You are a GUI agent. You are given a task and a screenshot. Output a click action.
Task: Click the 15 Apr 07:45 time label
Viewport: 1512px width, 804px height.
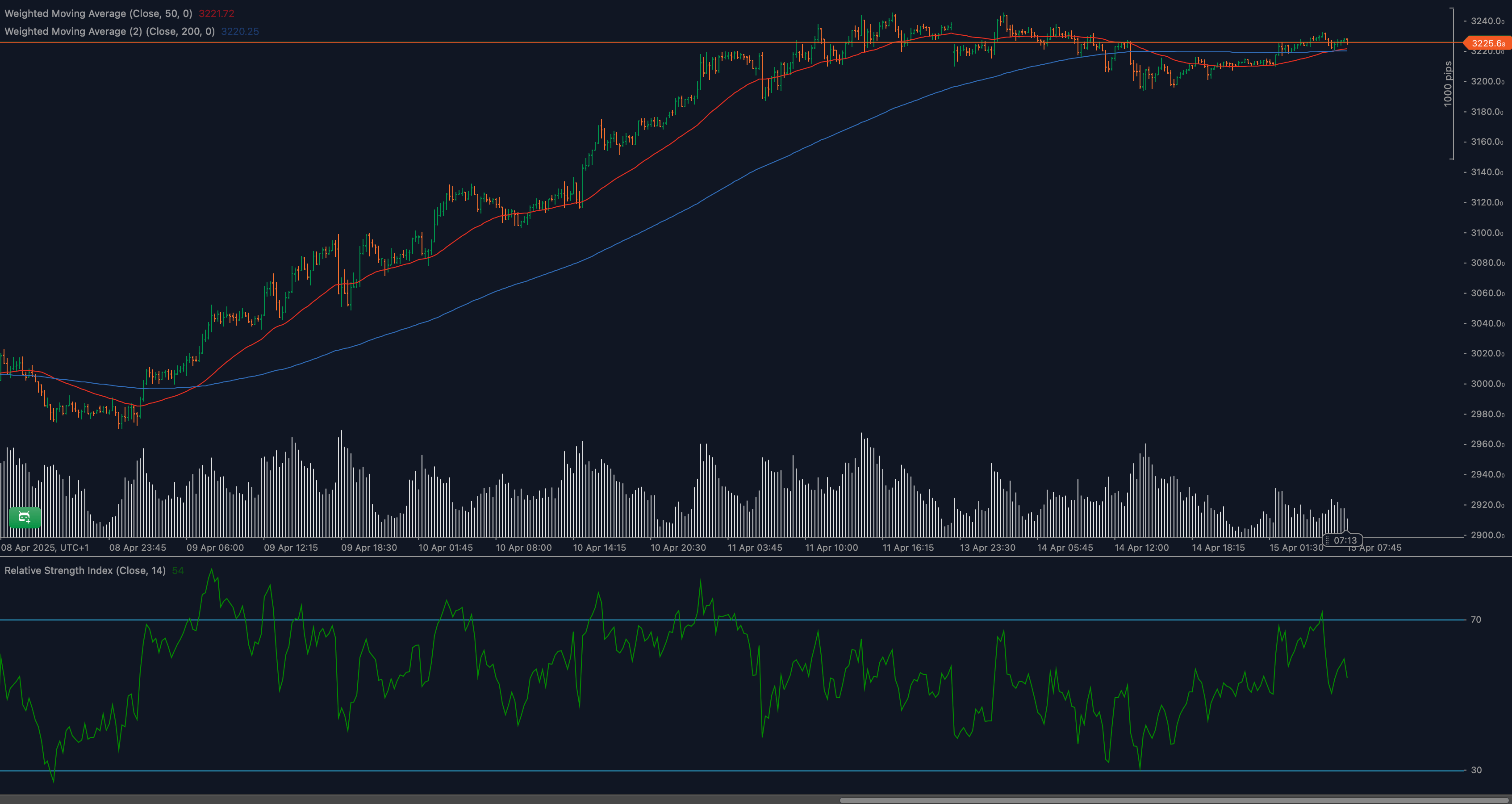pyautogui.click(x=1374, y=547)
